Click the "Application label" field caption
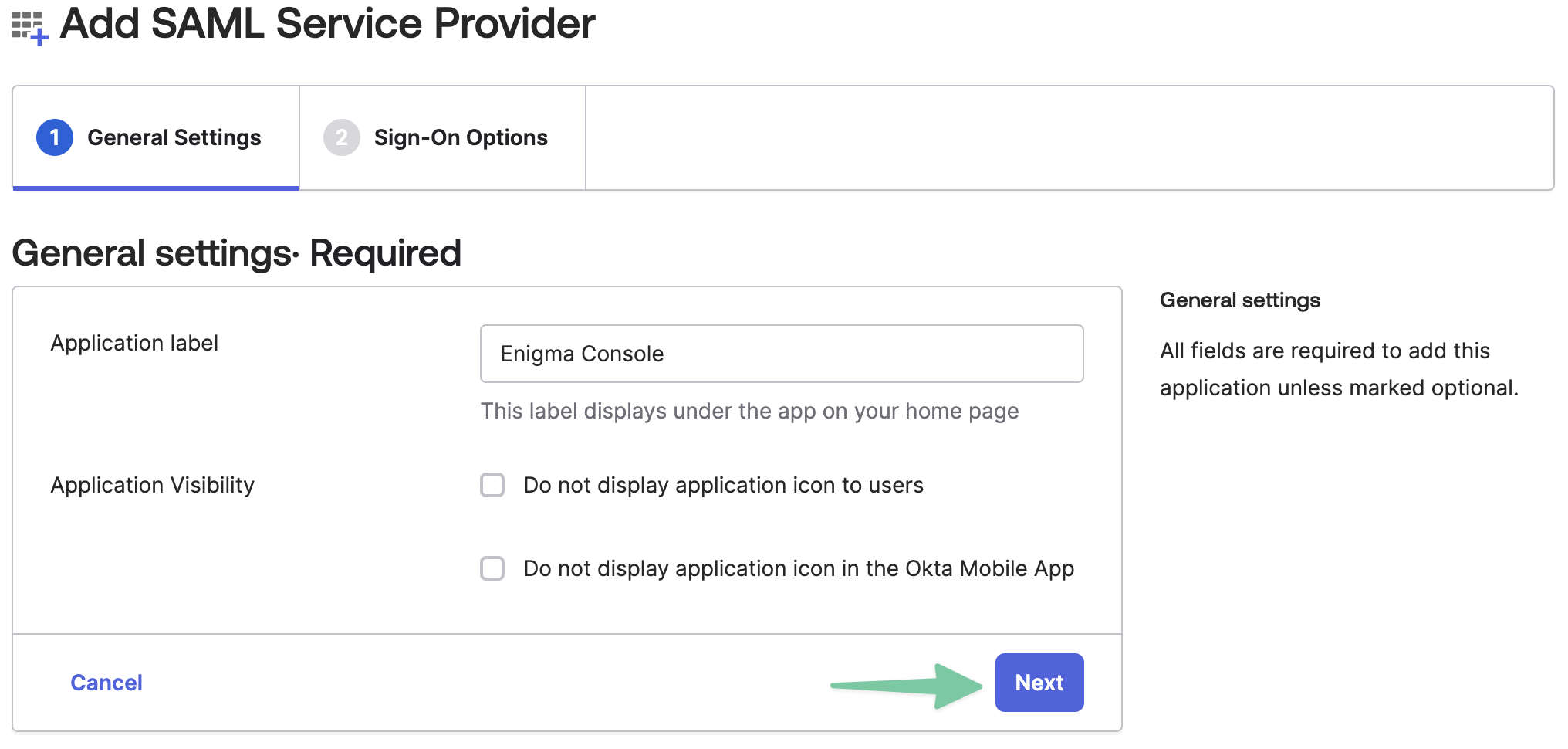The width and height of the screenshot is (1568, 749). [134, 343]
